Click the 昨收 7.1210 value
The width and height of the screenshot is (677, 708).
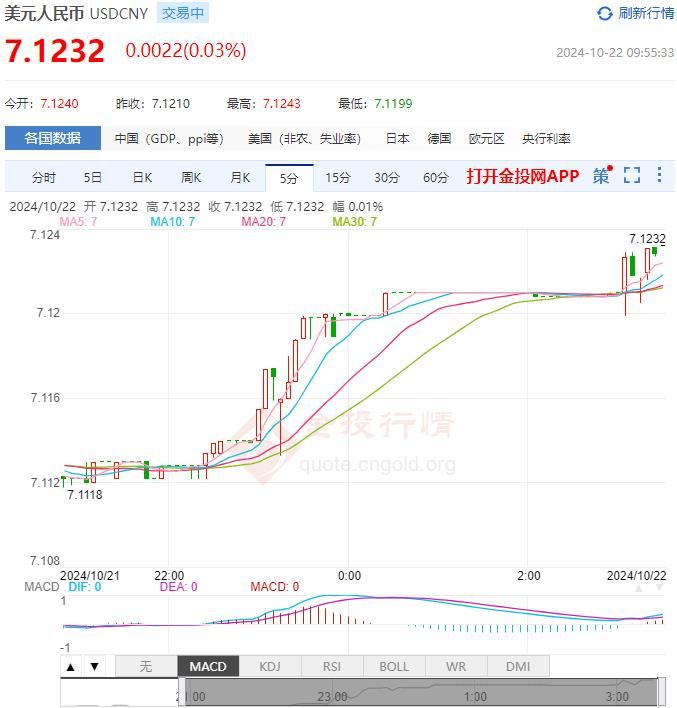(x=170, y=104)
